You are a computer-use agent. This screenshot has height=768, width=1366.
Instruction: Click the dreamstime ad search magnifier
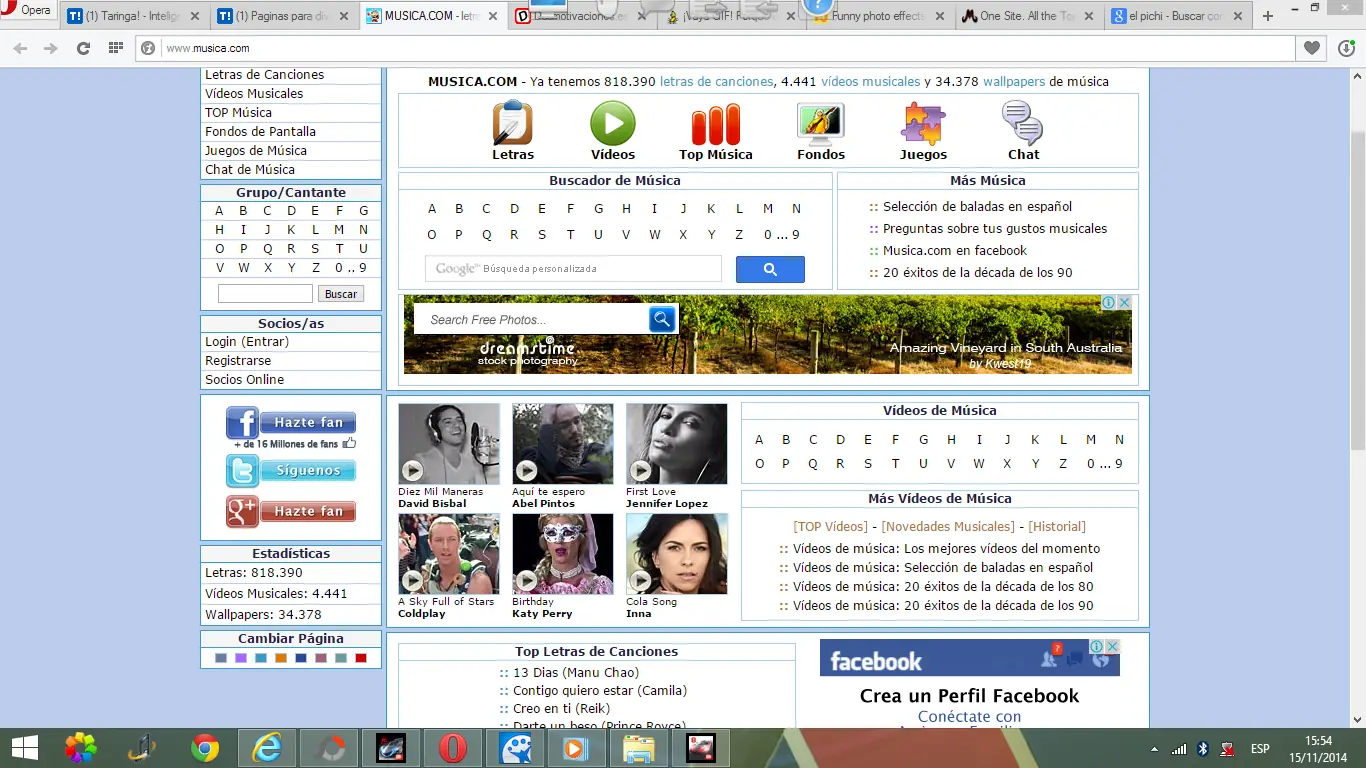tap(662, 319)
